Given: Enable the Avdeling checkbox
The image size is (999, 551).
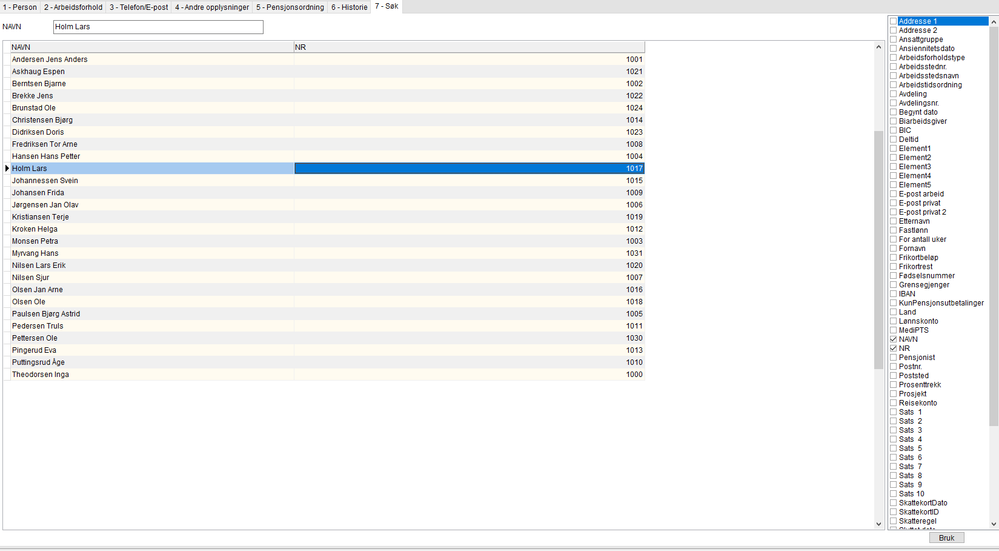Looking at the screenshot, I should (893, 94).
